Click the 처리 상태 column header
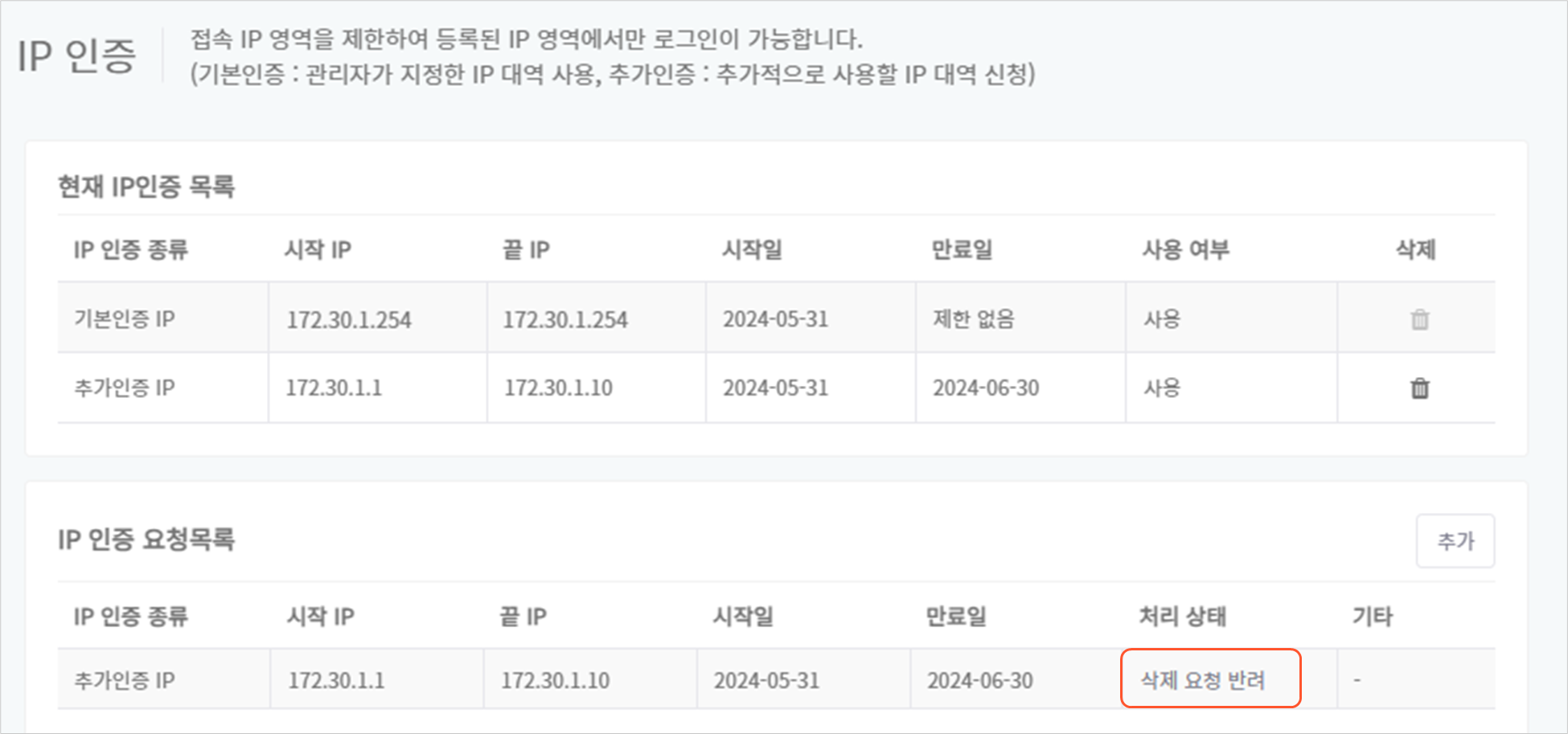This screenshot has height=734, width=1568. coord(1183,617)
